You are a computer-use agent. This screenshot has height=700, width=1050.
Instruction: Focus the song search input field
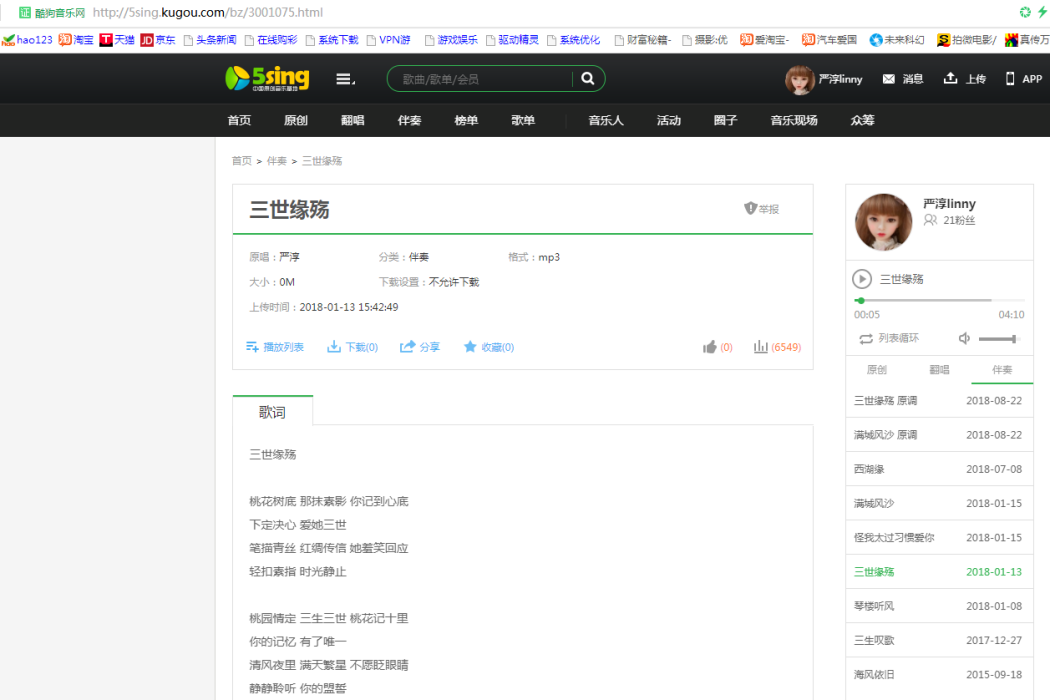coord(481,79)
